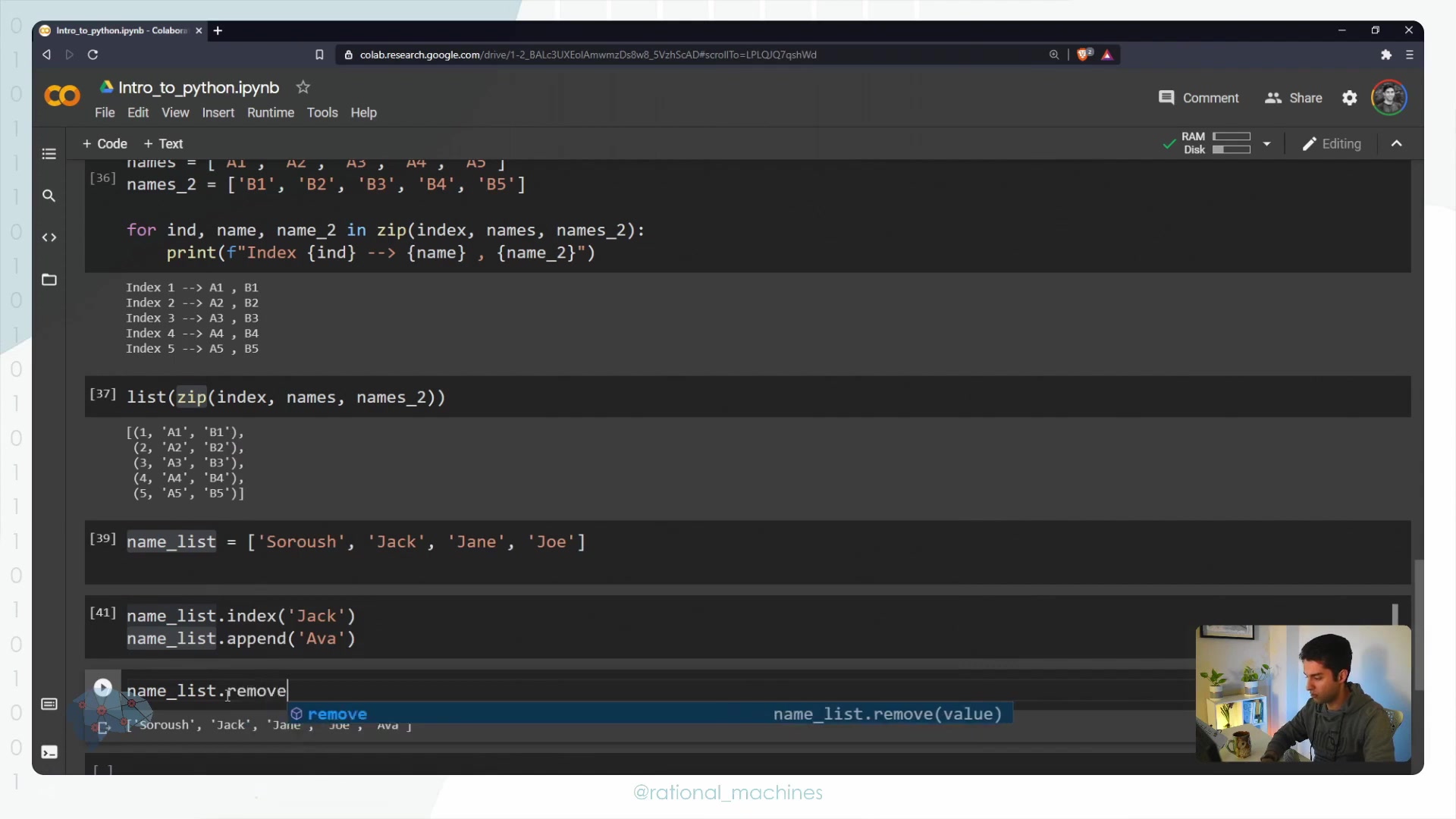
Task: Open the Tools menu
Action: coord(322,112)
